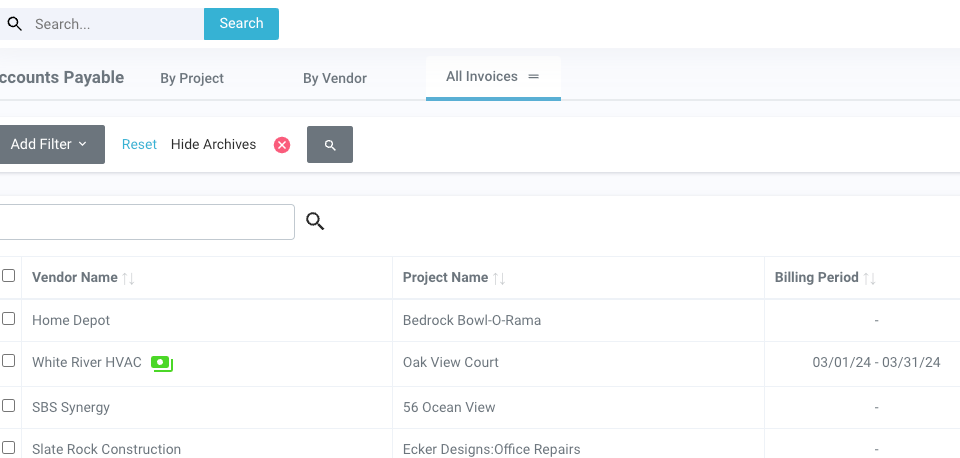Tick the White River HVAC row checkbox
The height and width of the screenshot is (458, 960).
9,361
